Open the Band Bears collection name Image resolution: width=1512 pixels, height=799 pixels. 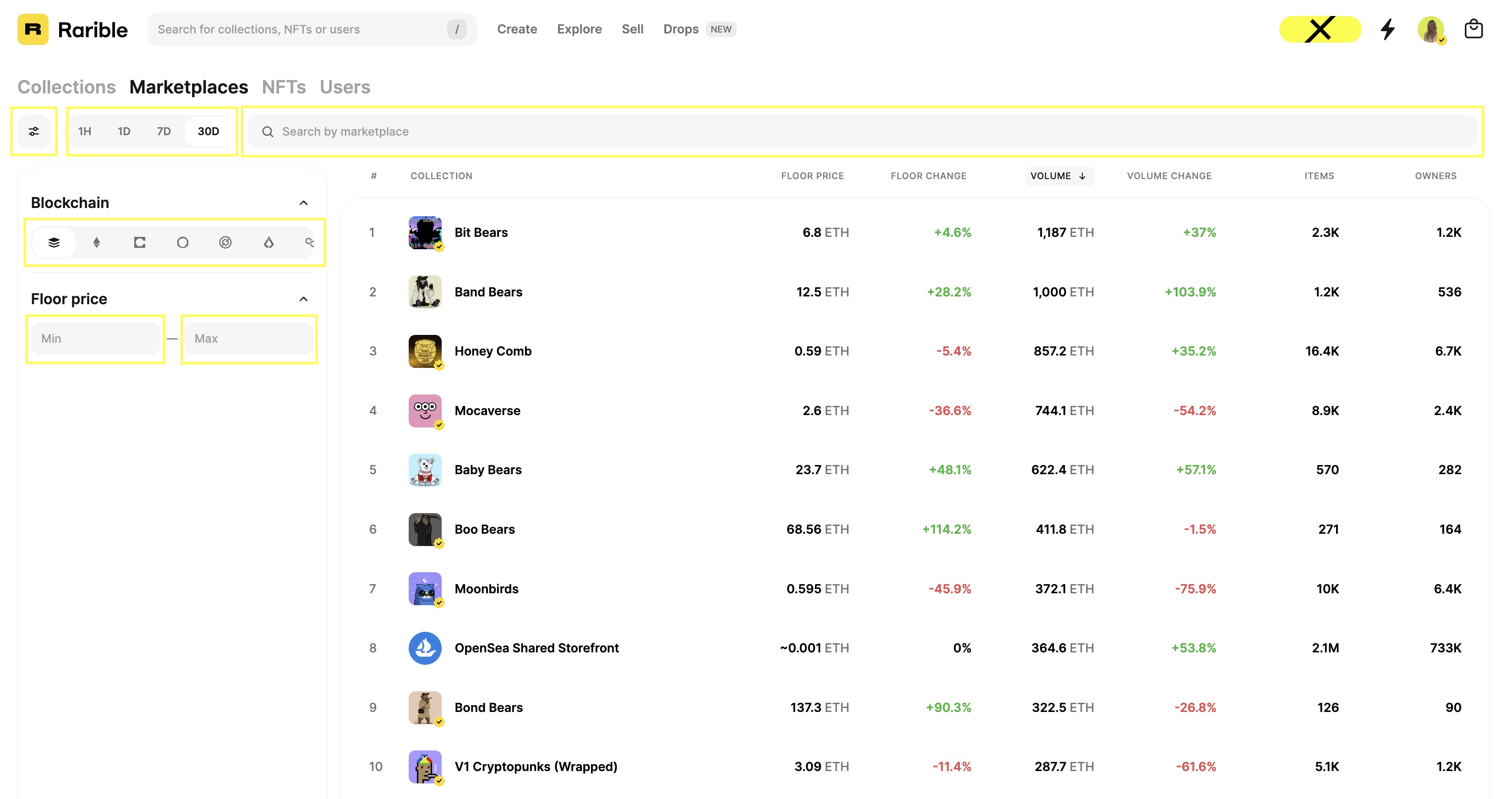tap(488, 292)
